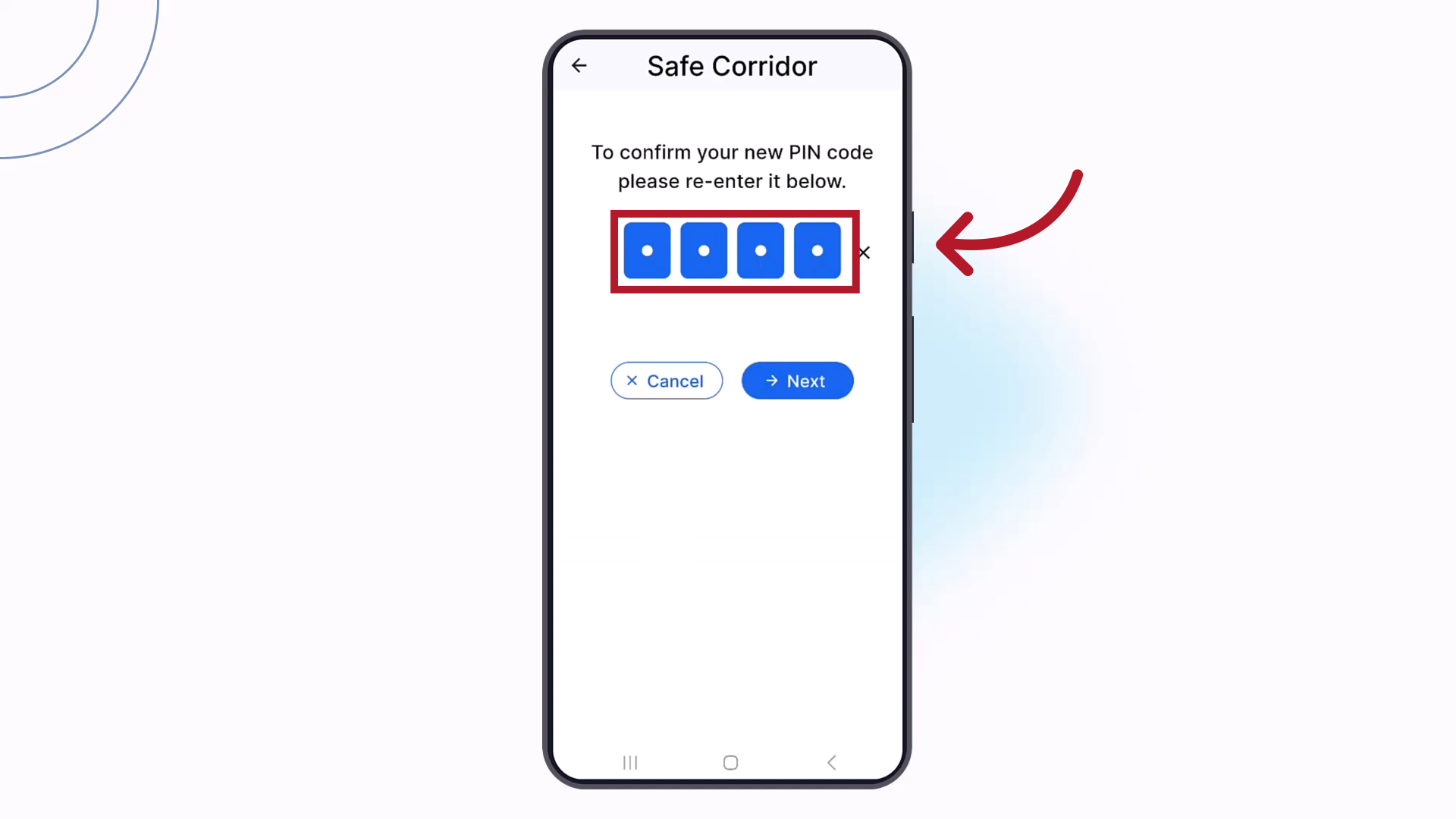Click the Next arrow icon
Image resolution: width=1456 pixels, height=819 pixels.
[x=771, y=380]
